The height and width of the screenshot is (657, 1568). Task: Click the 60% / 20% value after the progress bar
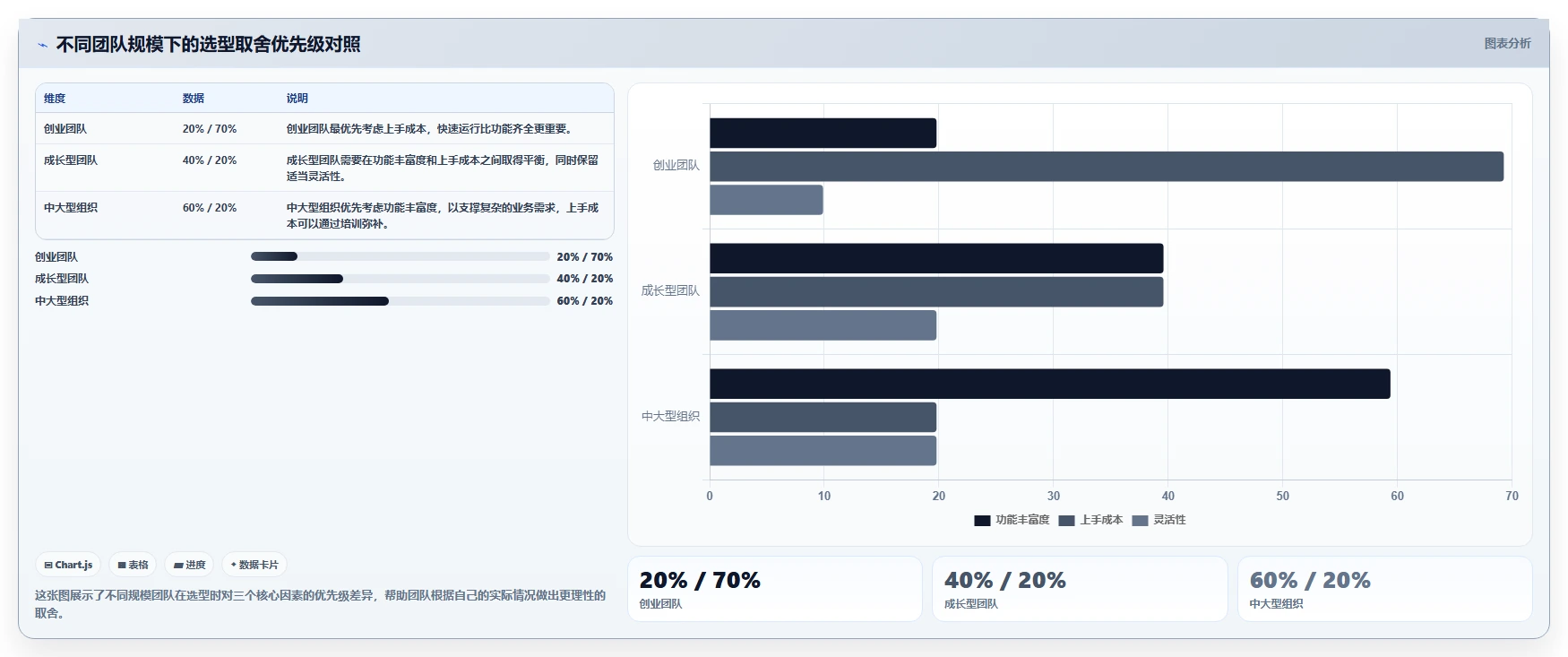click(x=585, y=301)
